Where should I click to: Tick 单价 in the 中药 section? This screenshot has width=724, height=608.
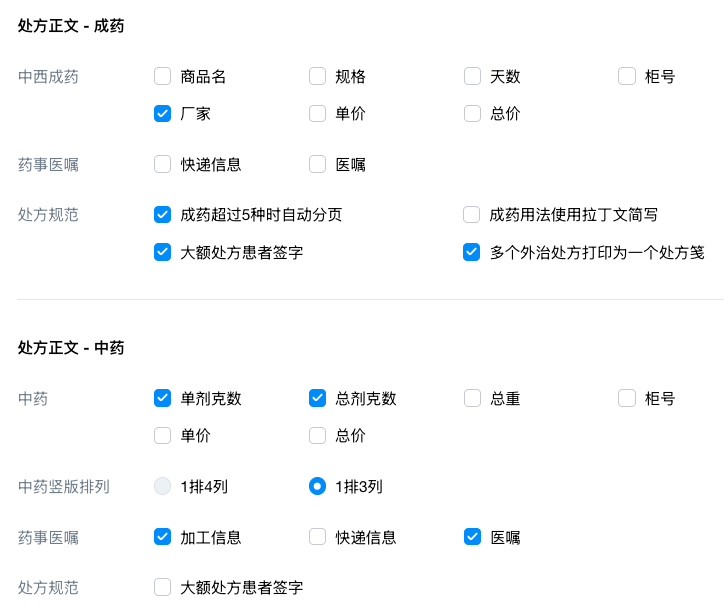pos(163,436)
